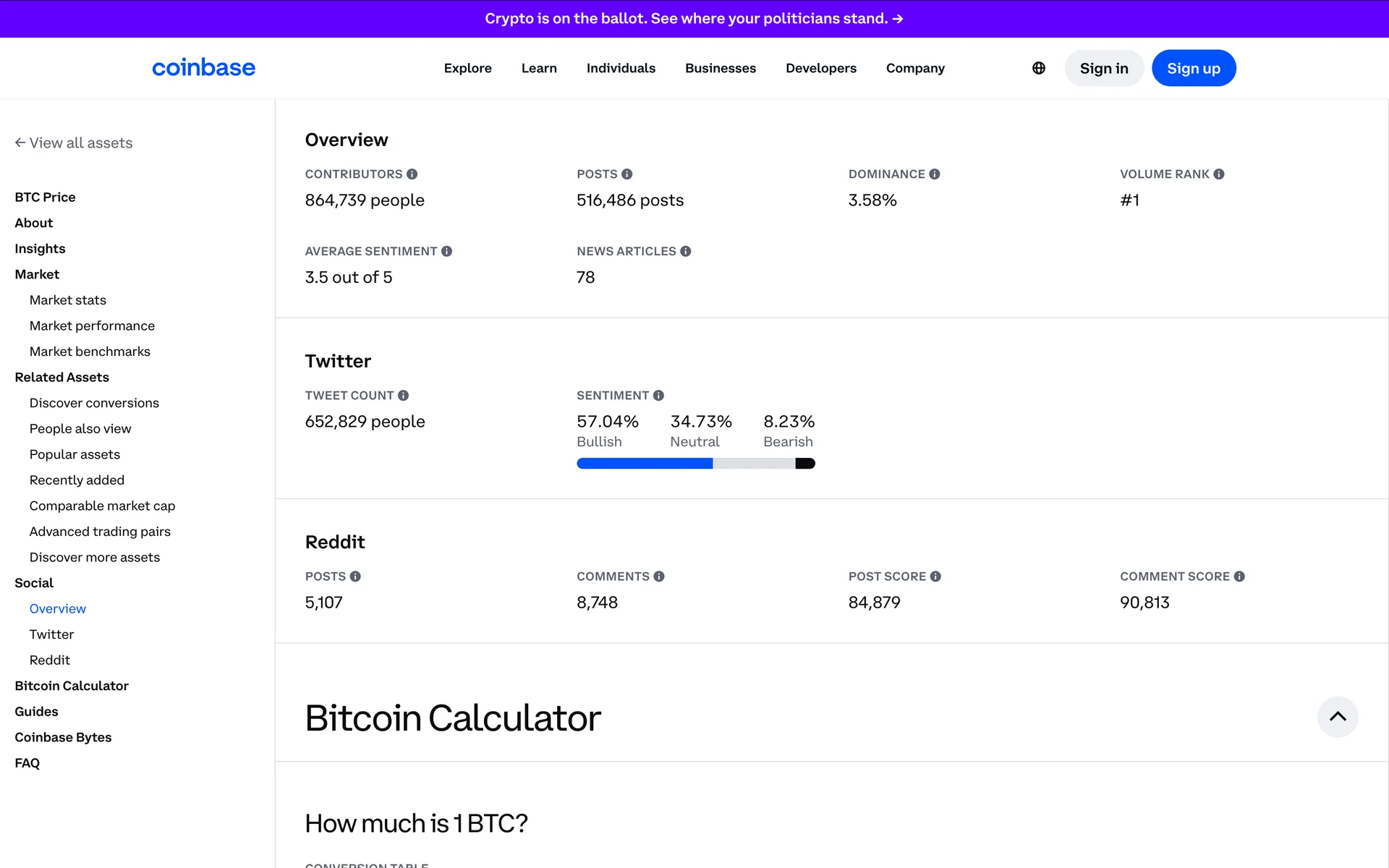
Task: Click the Volume Rank info icon
Action: point(1218,174)
